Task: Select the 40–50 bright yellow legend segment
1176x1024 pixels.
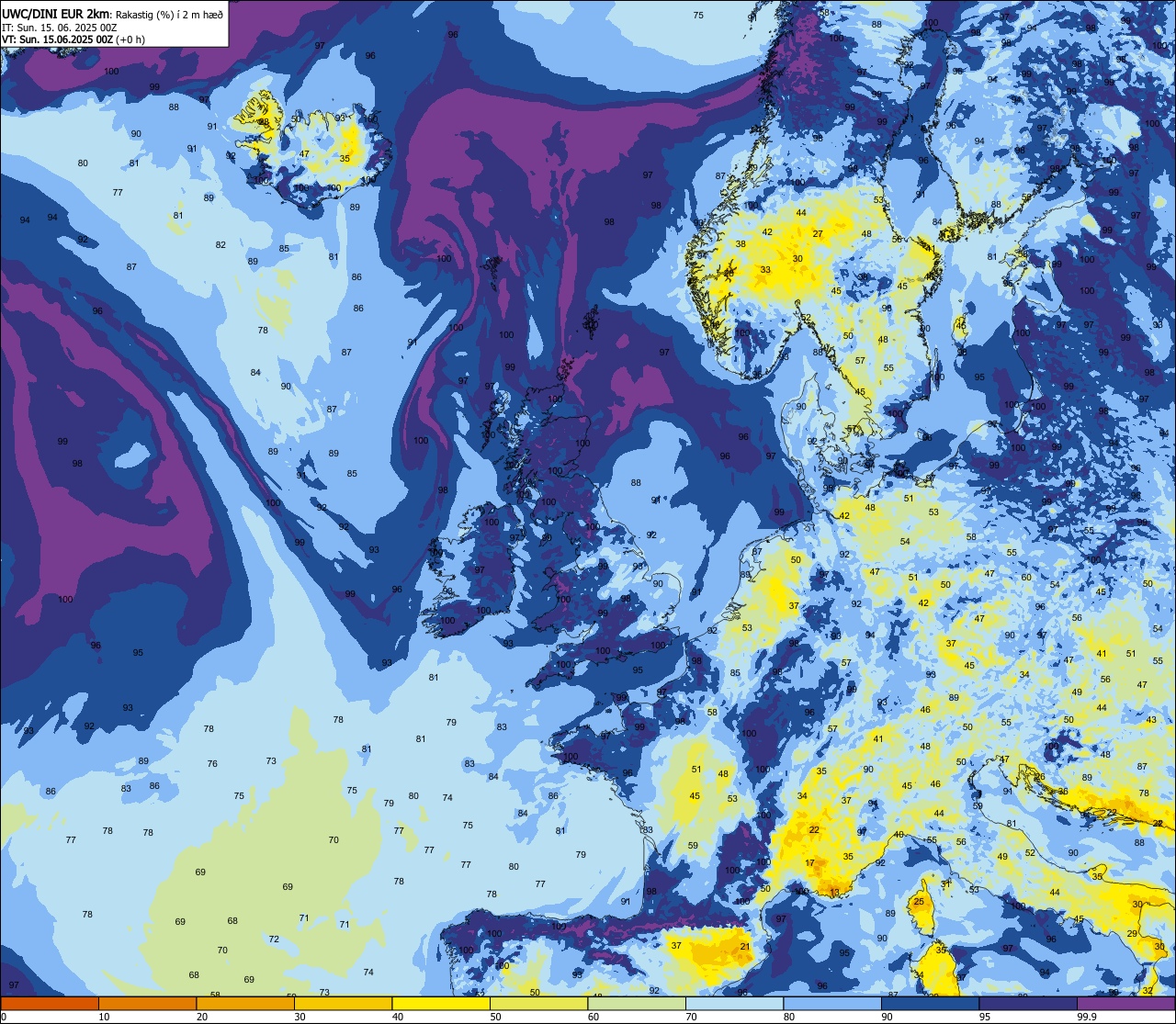Action: (x=441, y=1003)
